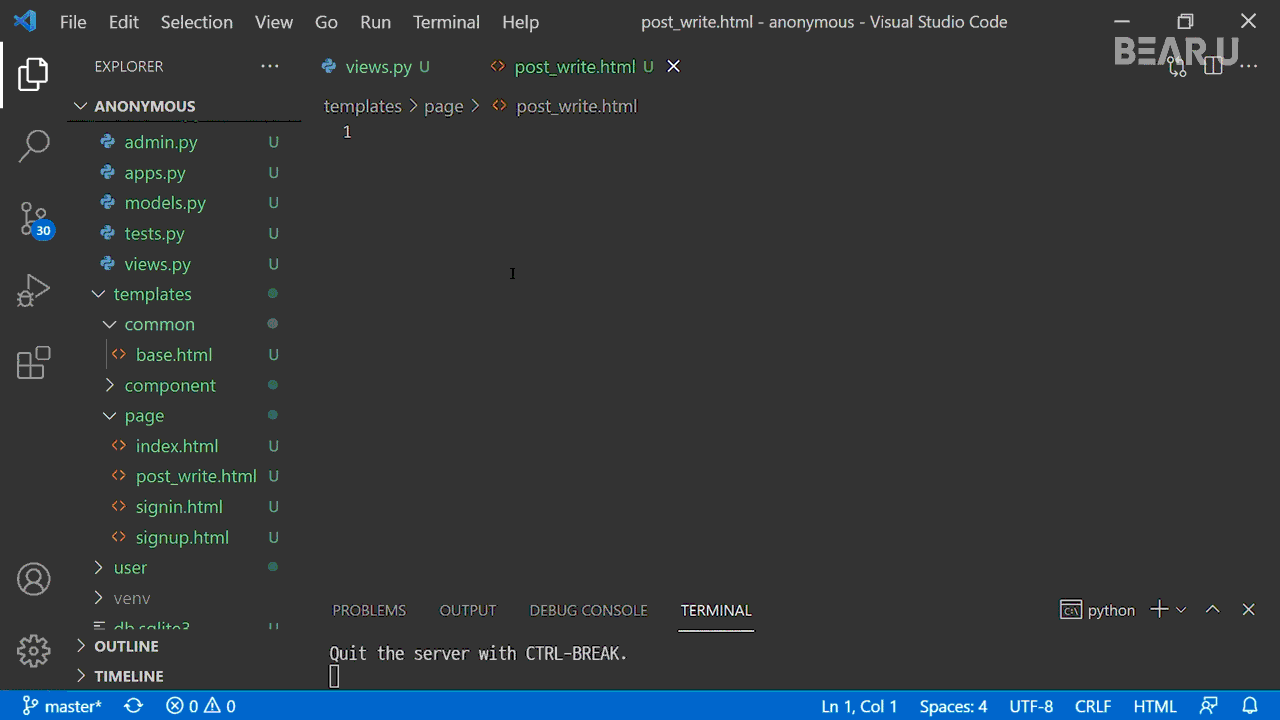Click the python terminal label
This screenshot has height=720, width=1280.
(x=1098, y=610)
